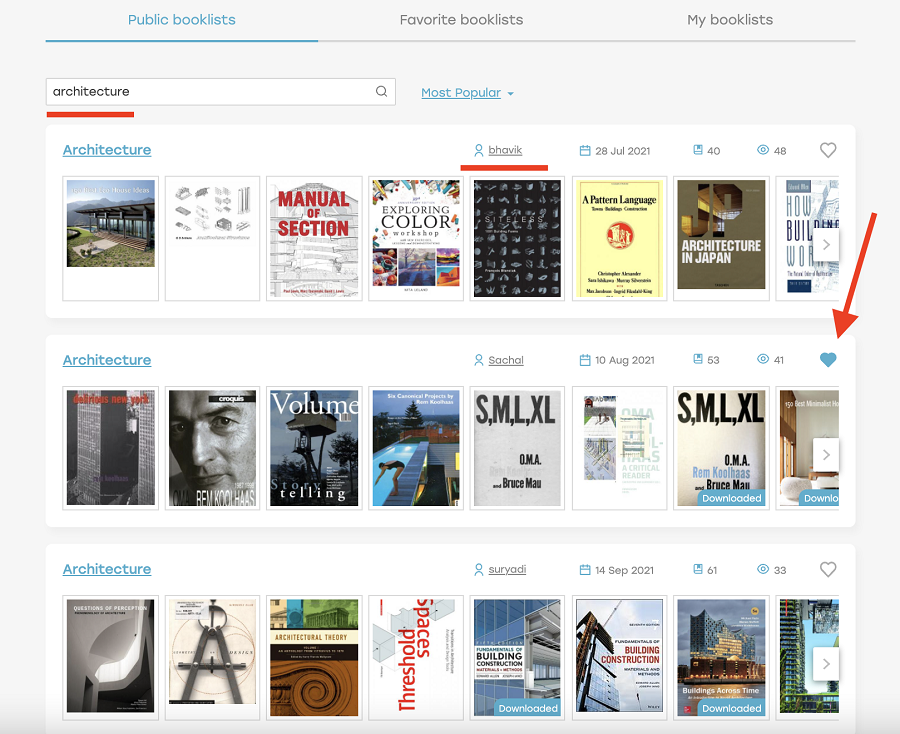Click the book count icon showing 40
This screenshot has height=734, width=900.
coord(698,150)
